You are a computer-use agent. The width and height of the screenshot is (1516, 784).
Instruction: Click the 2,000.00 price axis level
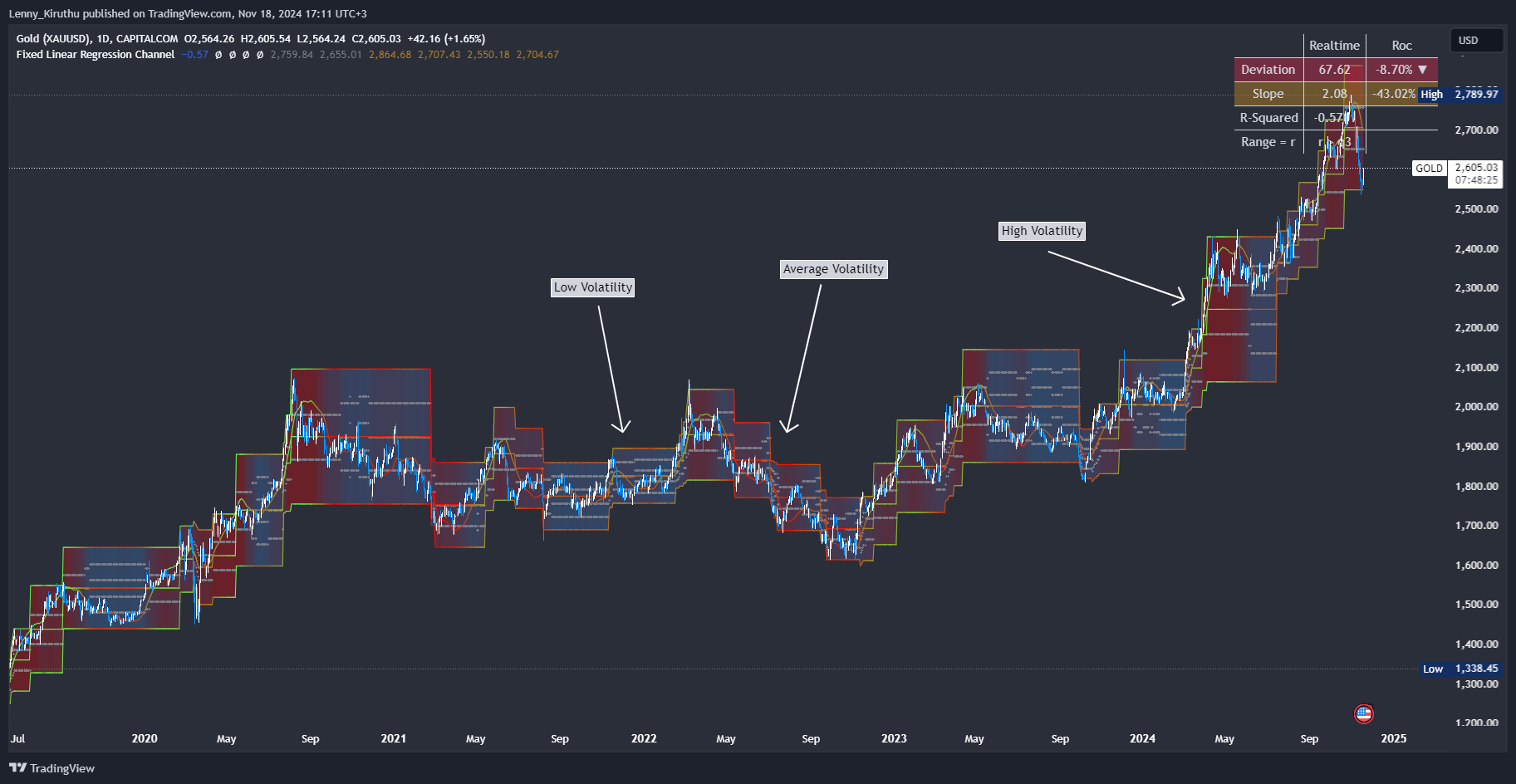[1476, 407]
